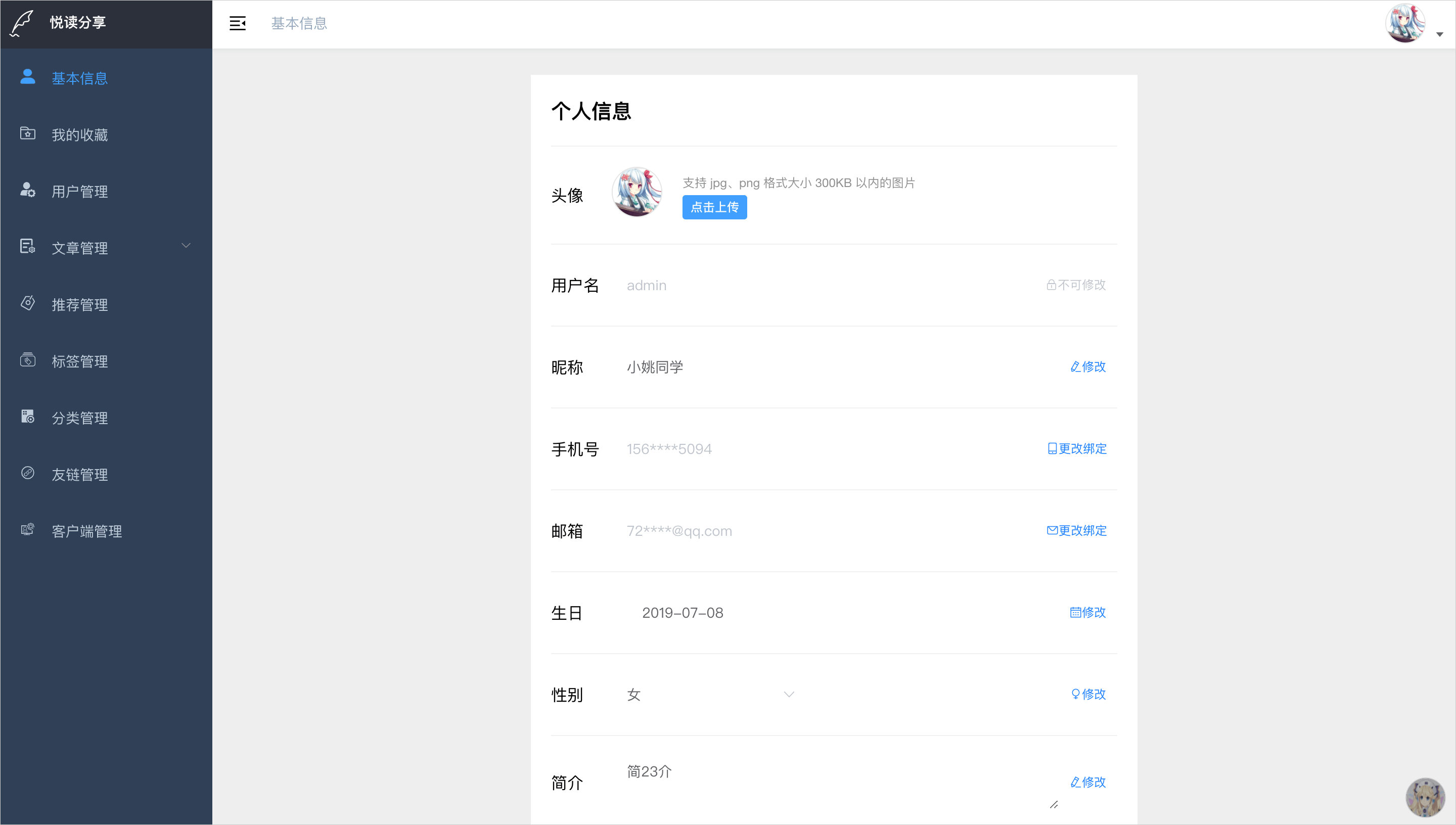Click the 友链管理 link icon
The image size is (1456, 825).
pos(27,473)
